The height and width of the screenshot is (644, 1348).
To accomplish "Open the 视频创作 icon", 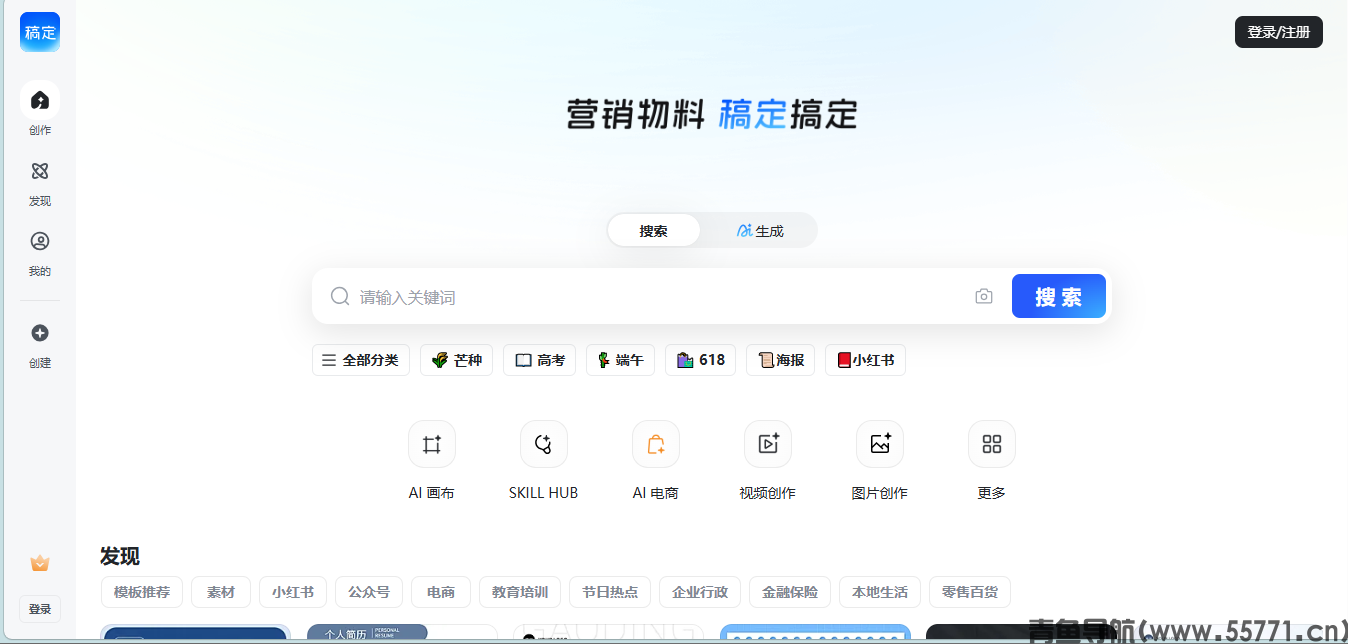I will 768,444.
